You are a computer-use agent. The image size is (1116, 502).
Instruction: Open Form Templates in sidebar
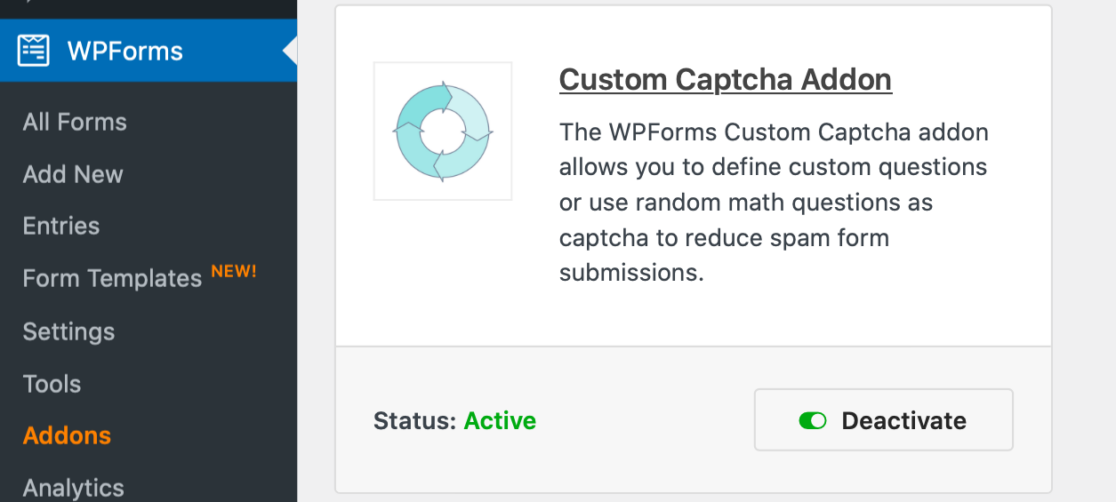point(112,279)
